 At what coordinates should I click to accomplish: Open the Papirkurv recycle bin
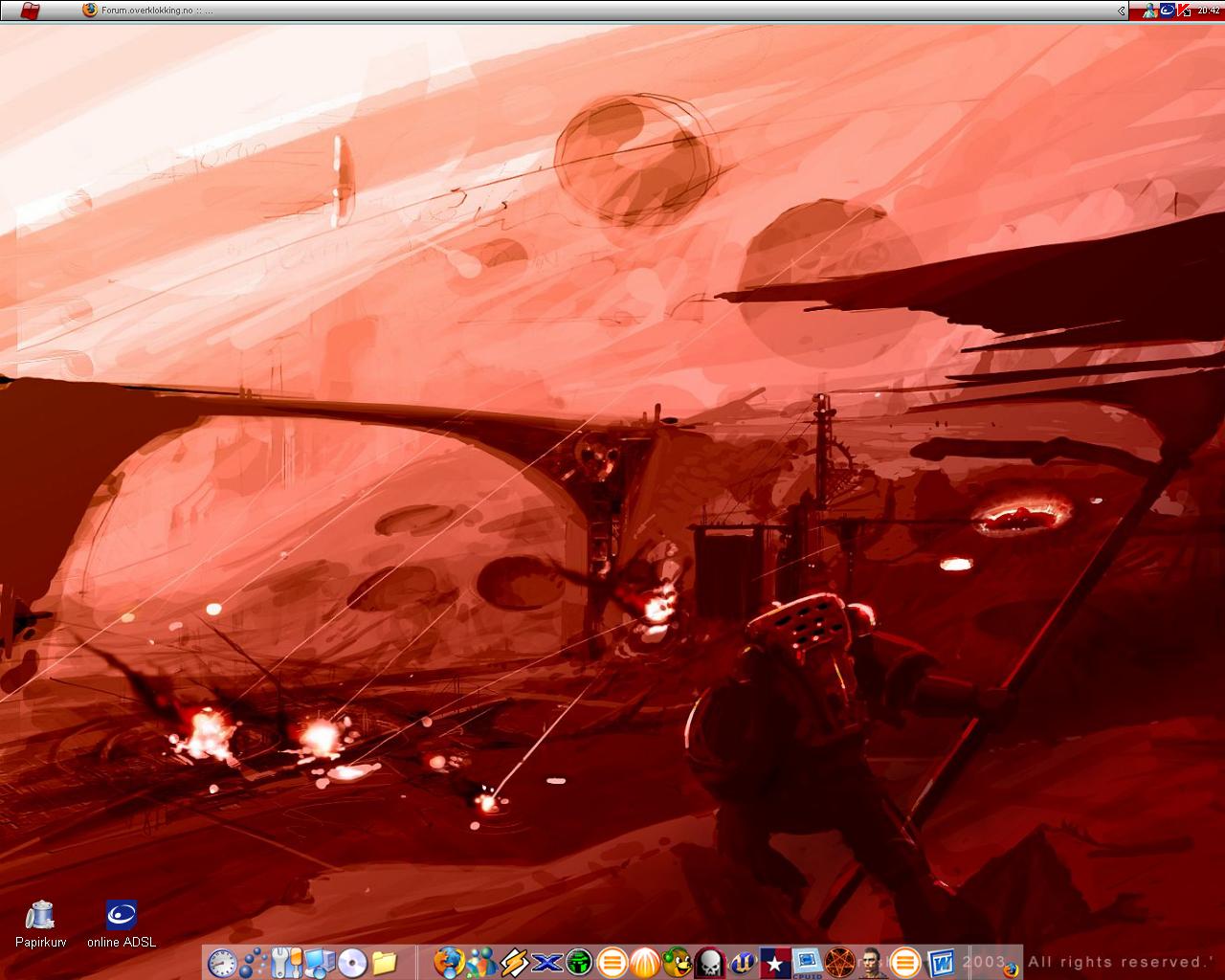[39, 924]
